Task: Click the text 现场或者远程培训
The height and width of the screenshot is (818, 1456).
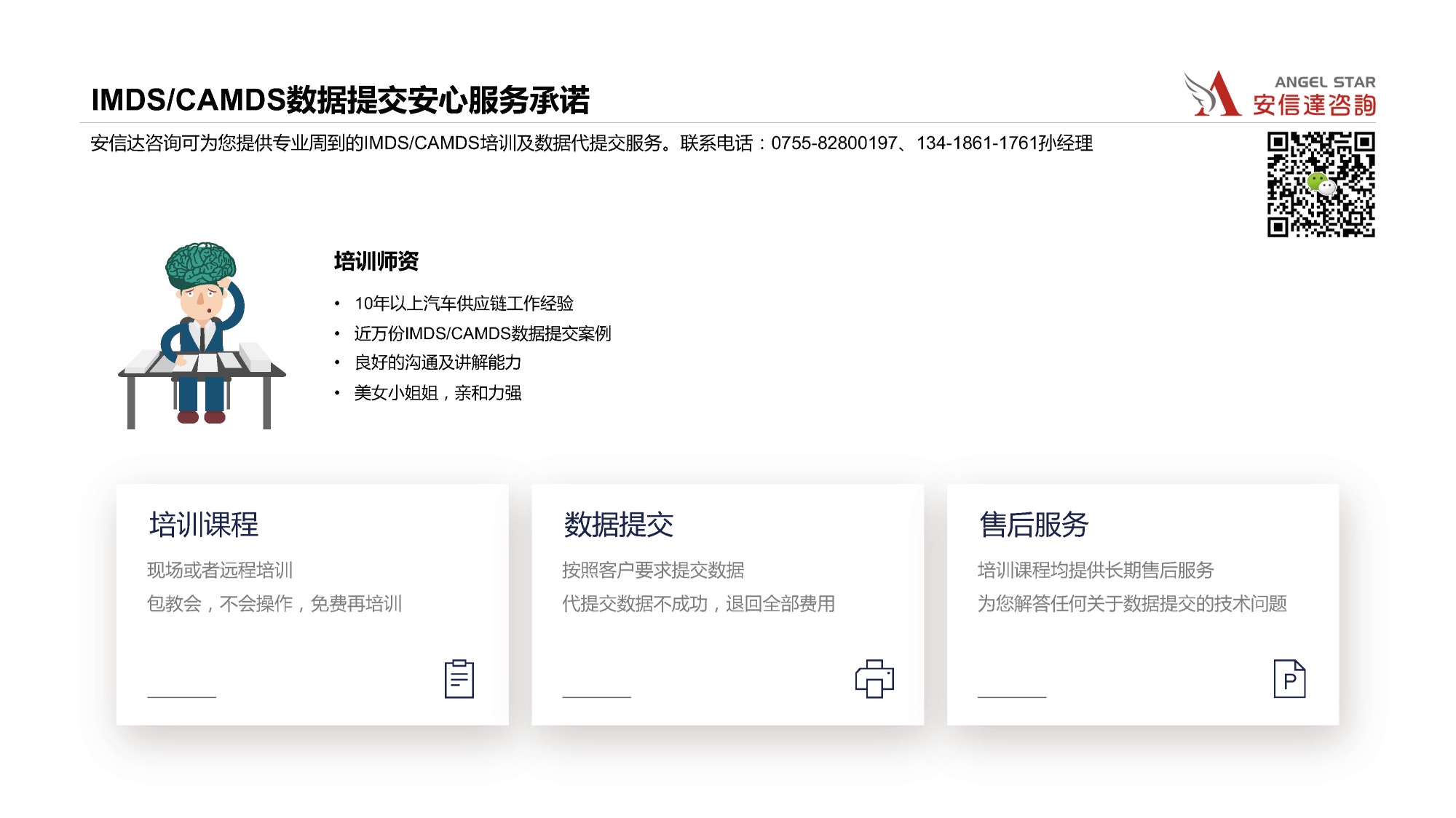Action: (220, 570)
